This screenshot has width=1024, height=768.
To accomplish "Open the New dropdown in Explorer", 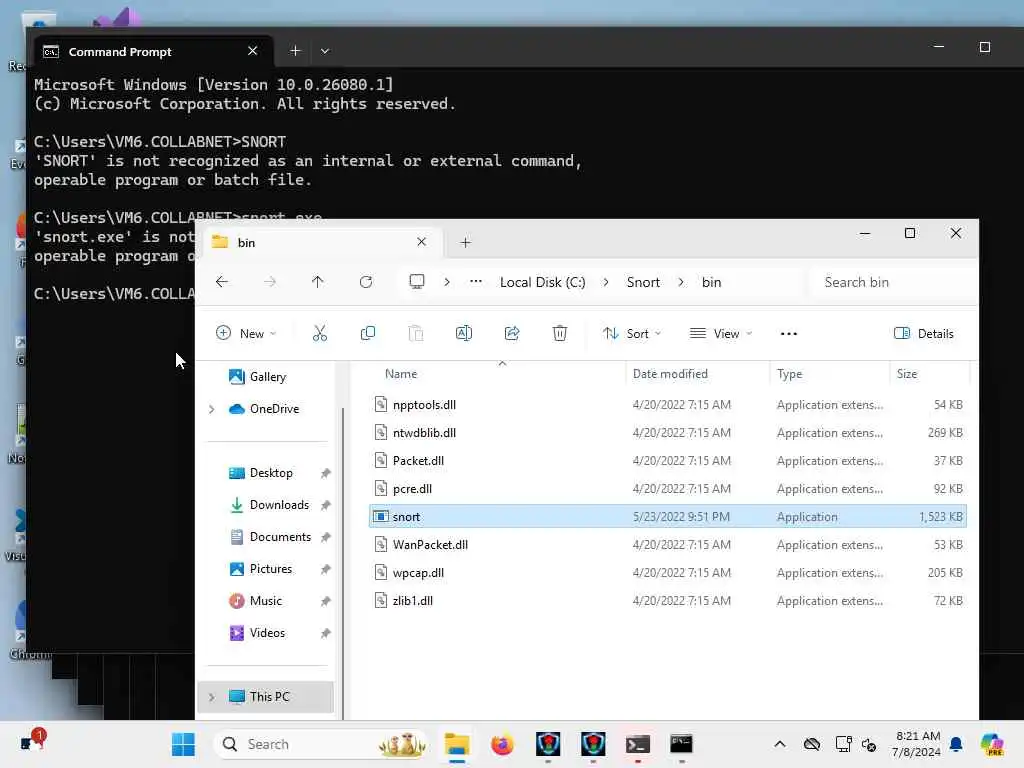I will point(246,334).
